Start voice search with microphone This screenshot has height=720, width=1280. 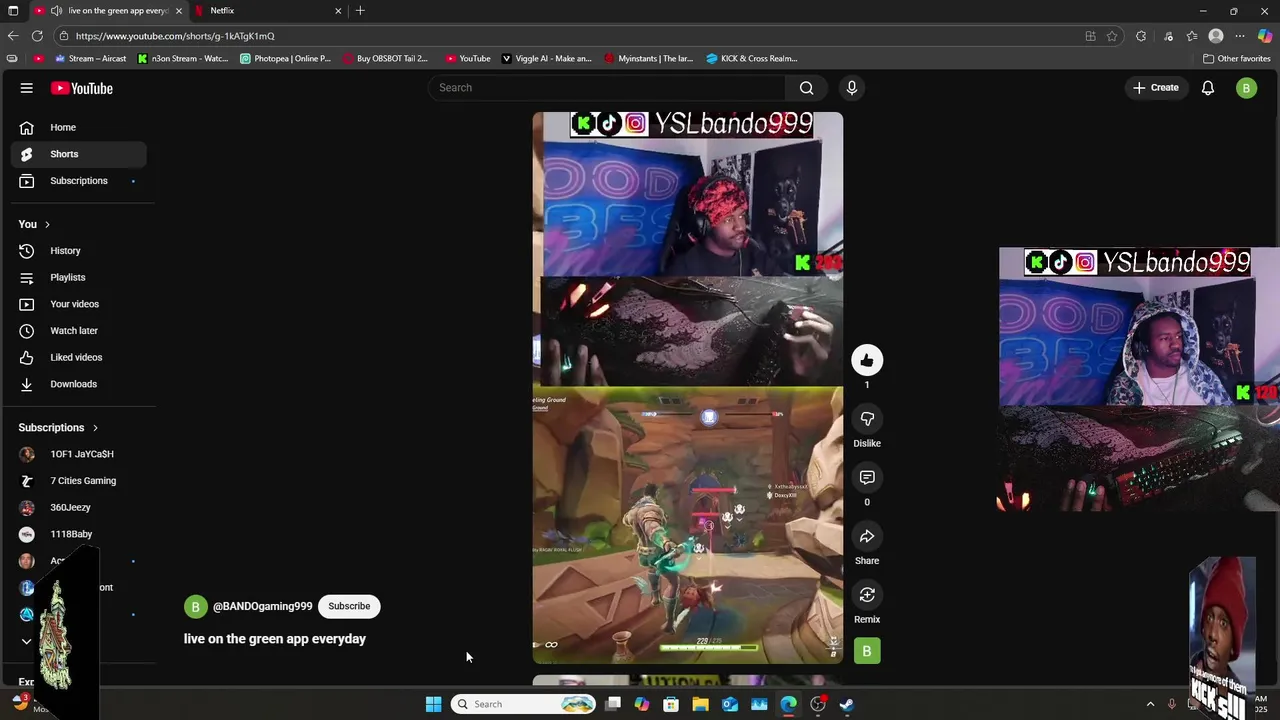[852, 88]
